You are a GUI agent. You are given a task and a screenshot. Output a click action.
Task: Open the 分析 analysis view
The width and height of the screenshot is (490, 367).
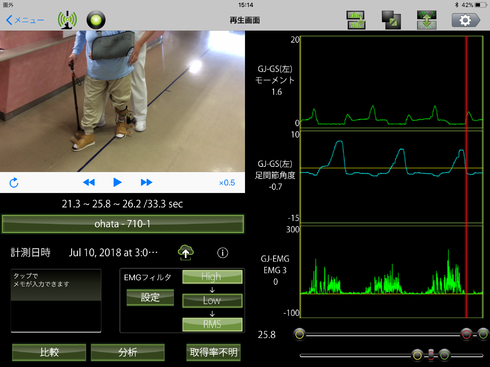click(x=127, y=352)
